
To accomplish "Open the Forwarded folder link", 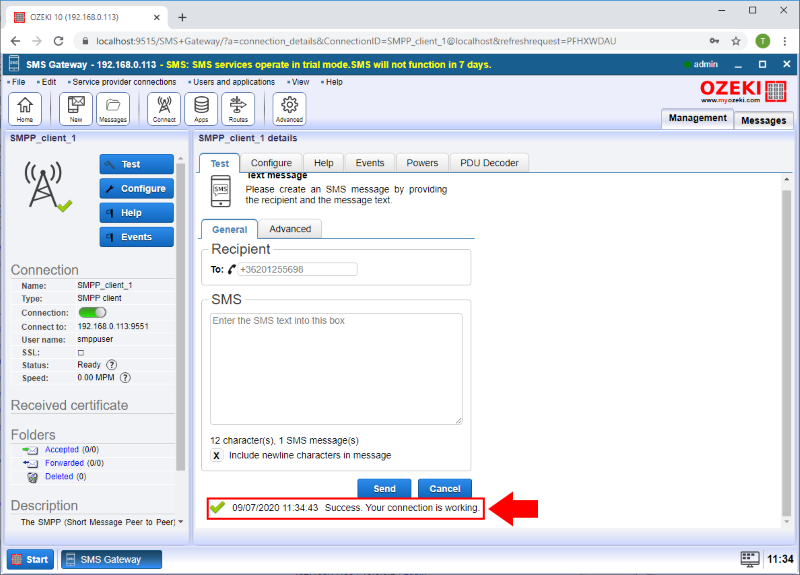I will [64, 463].
